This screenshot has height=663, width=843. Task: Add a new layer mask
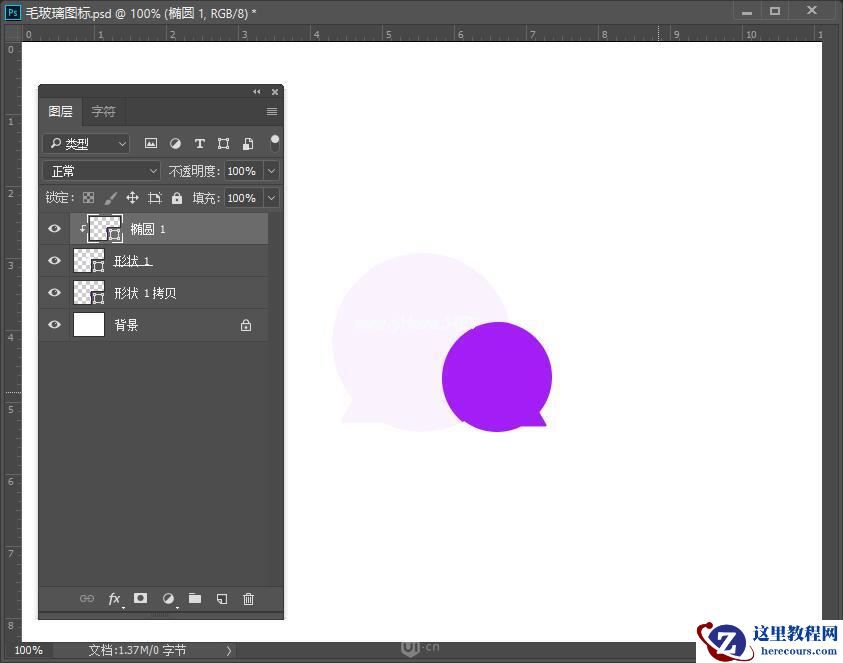[140, 599]
